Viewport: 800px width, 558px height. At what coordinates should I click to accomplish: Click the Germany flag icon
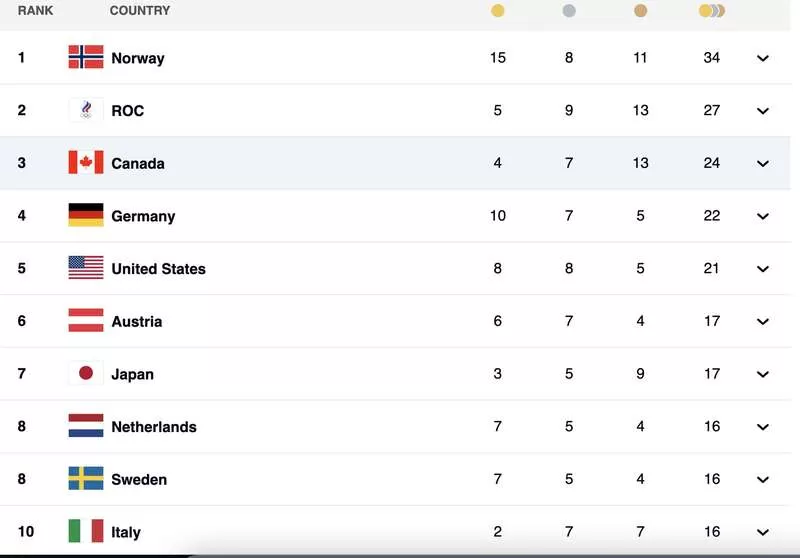pyautogui.click(x=86, y=215)
